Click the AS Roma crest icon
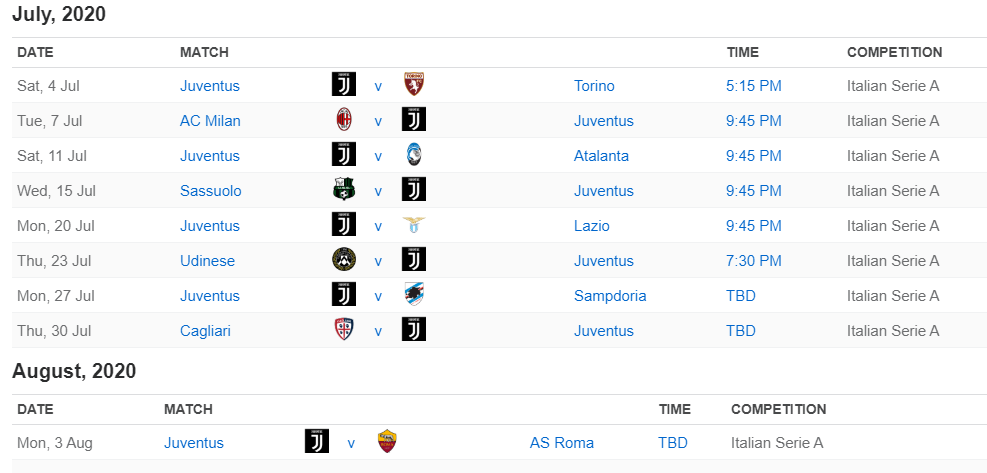This screenshot has height=473, width=987. pos(387,442)
